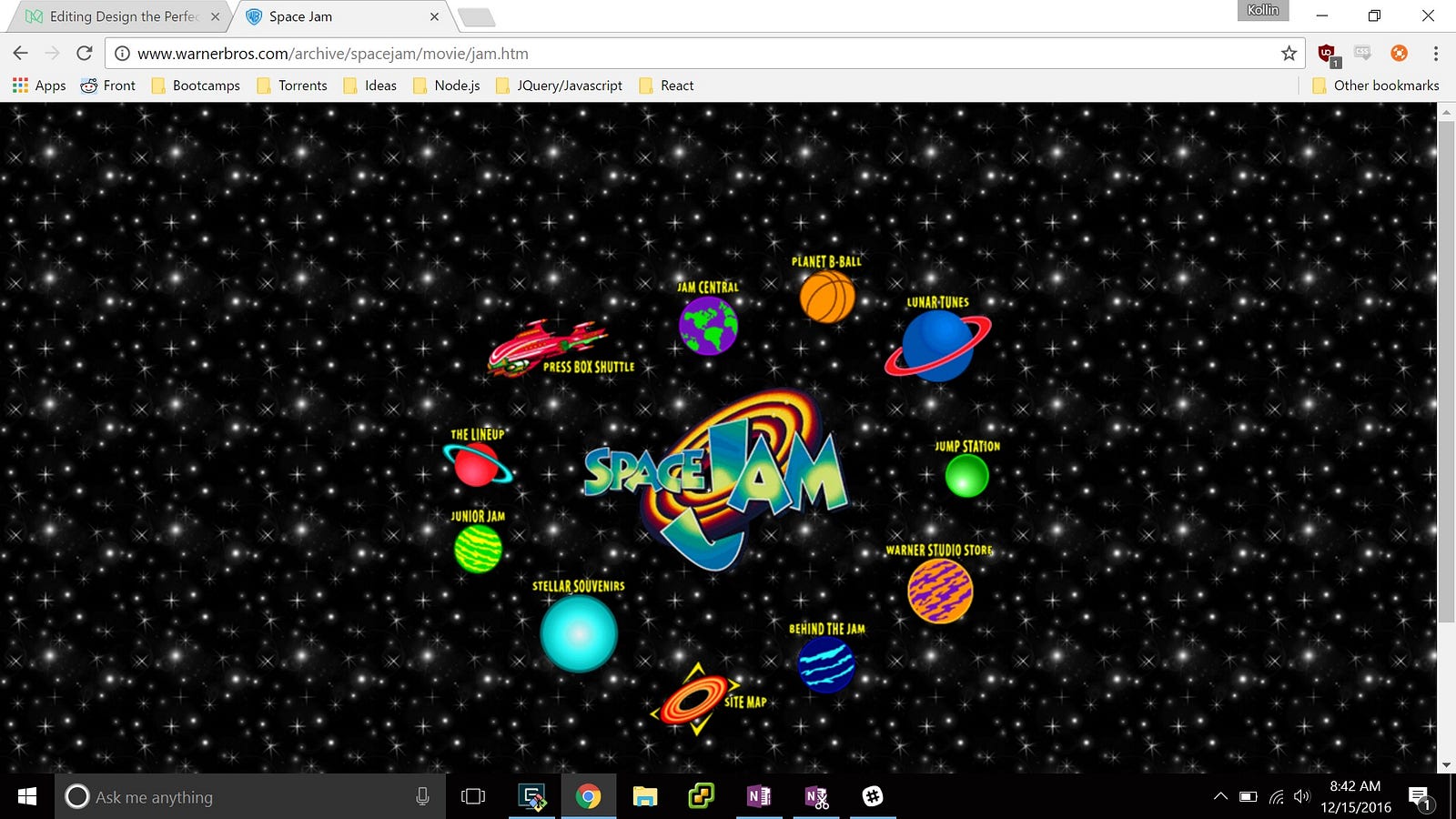Open the Apps bookmarks shortcut
Image resolution: width=1456 pixels, height=819 pixels.
(x=39, y=86)
